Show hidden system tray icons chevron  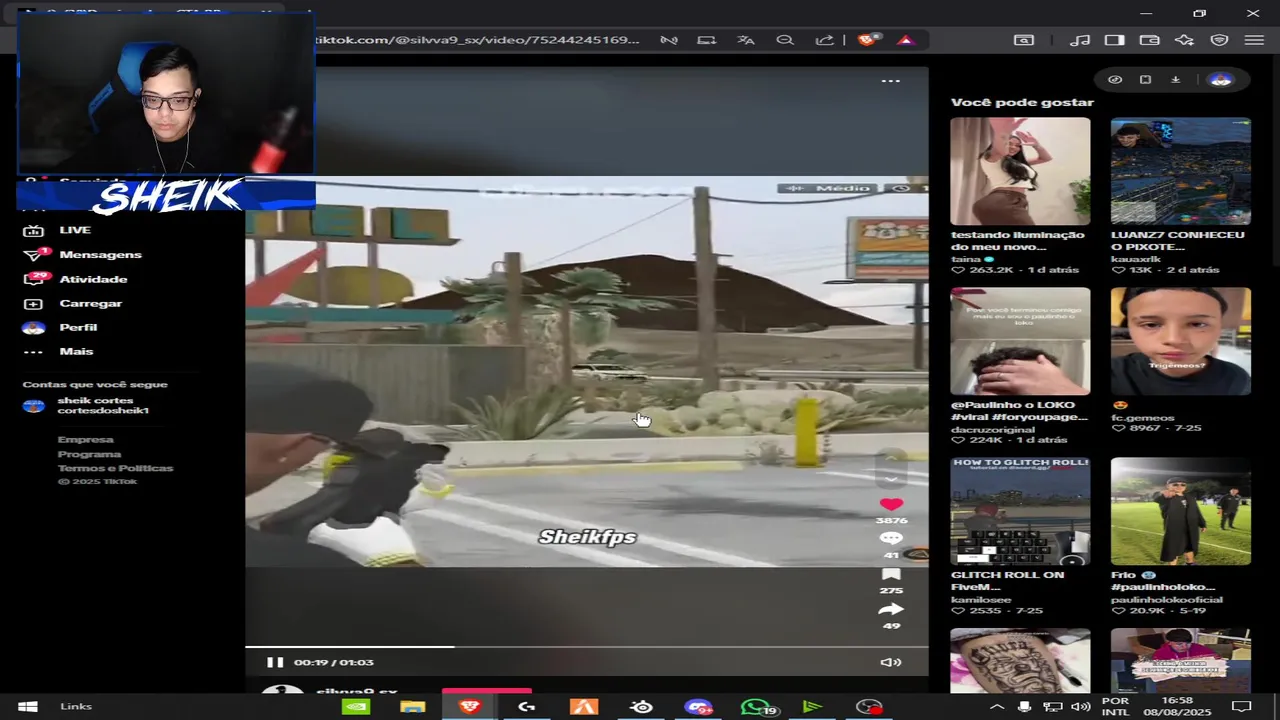(x=997, y=707)
